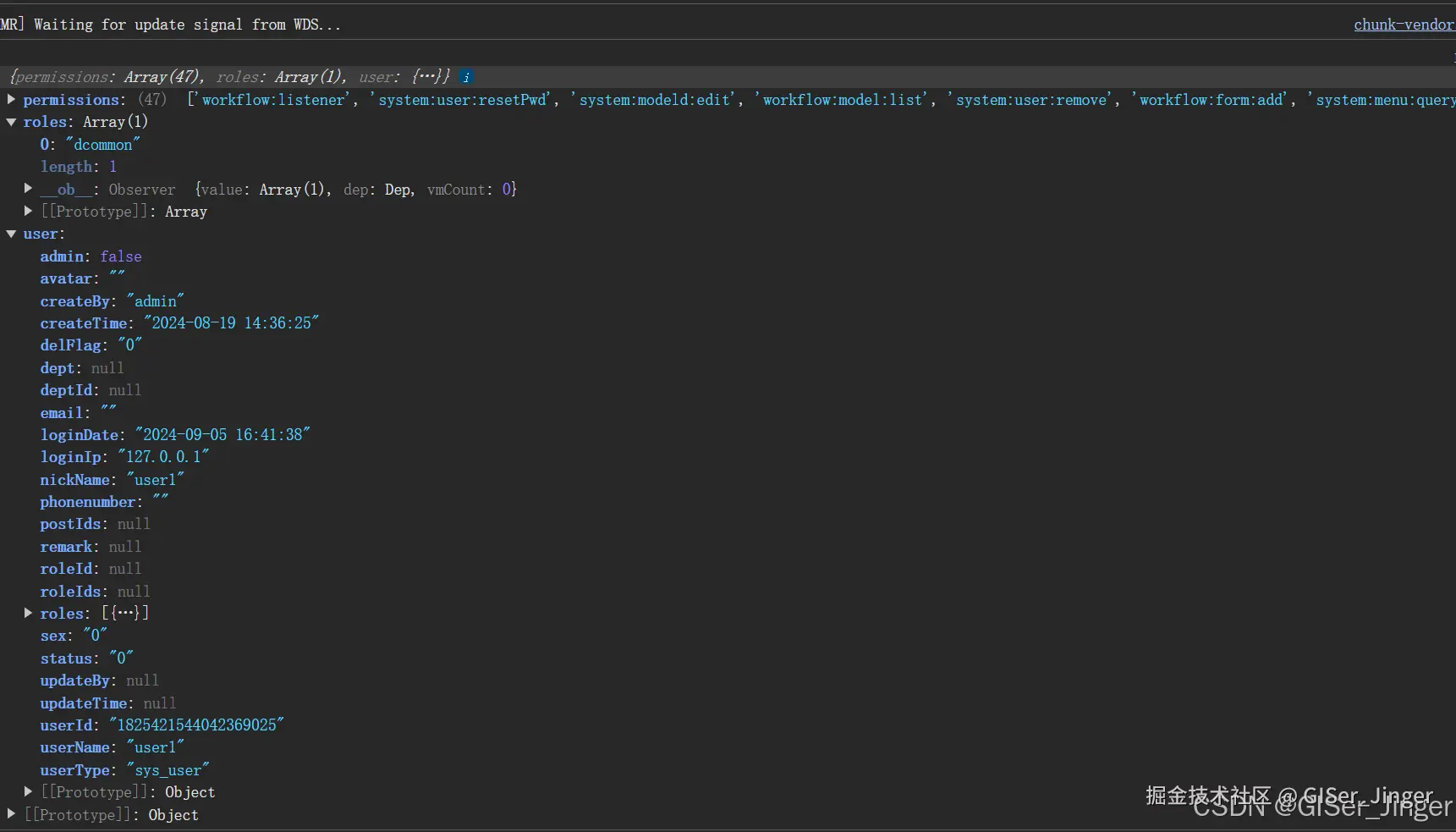Expand the __ob__ Observer entry

pyautogui.click(x=28, y=189)
